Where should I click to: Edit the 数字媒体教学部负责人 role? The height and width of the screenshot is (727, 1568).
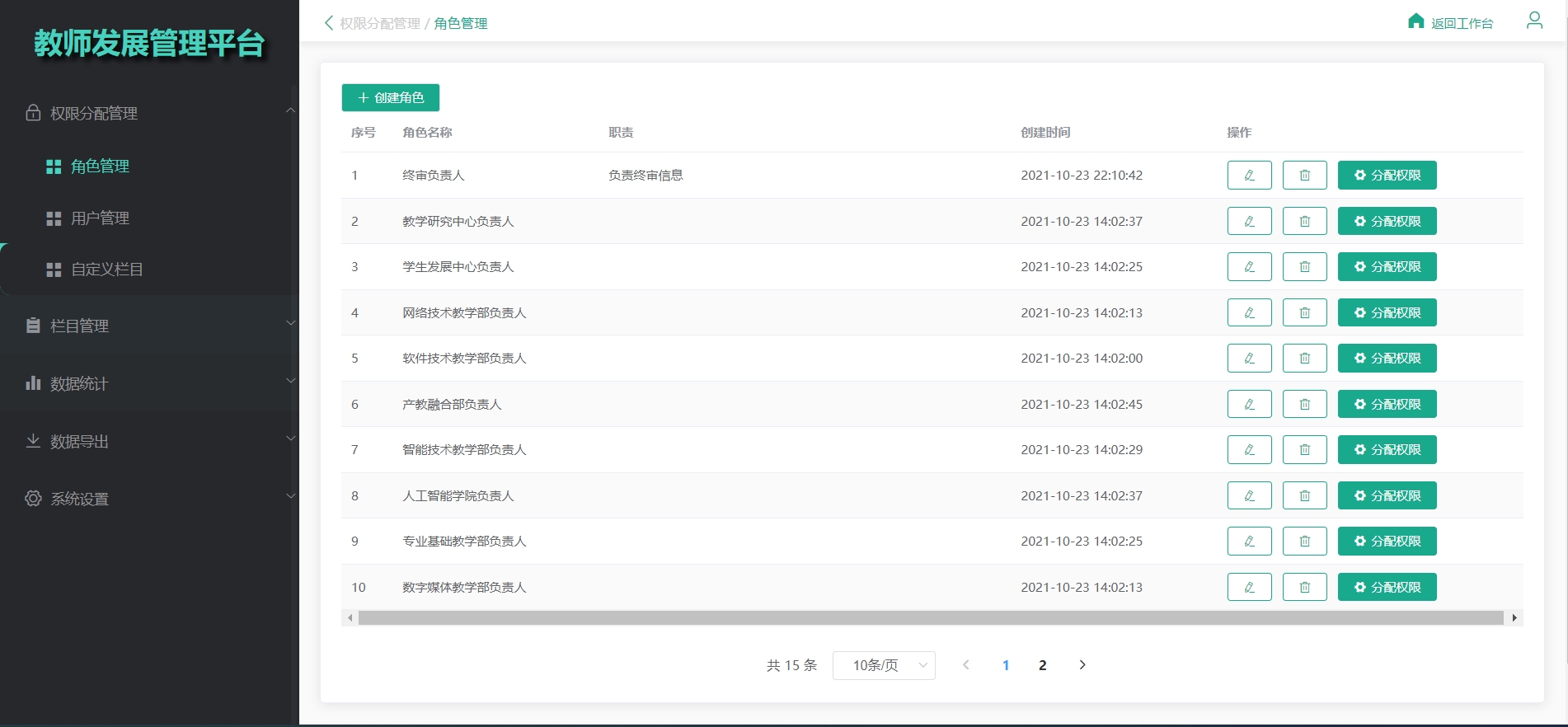[x=1249, y=587]
